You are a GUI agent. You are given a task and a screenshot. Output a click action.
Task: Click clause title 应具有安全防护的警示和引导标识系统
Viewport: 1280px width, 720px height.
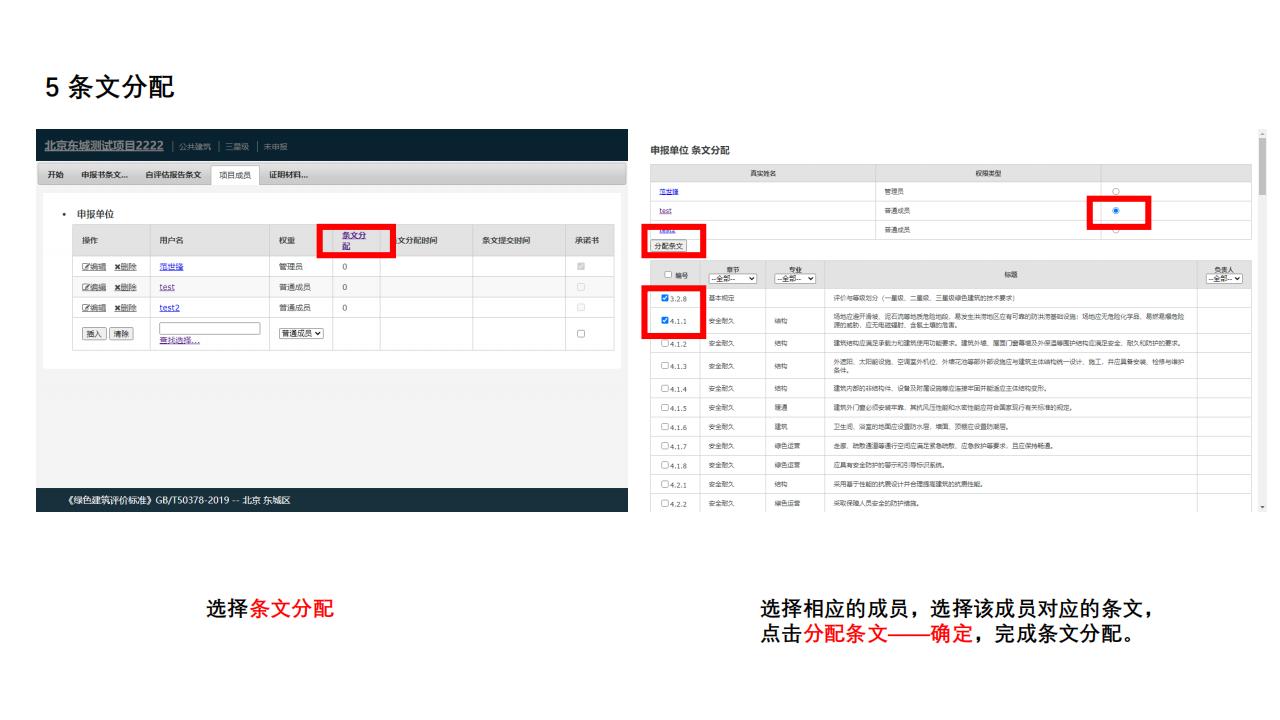tap(888, 464)
